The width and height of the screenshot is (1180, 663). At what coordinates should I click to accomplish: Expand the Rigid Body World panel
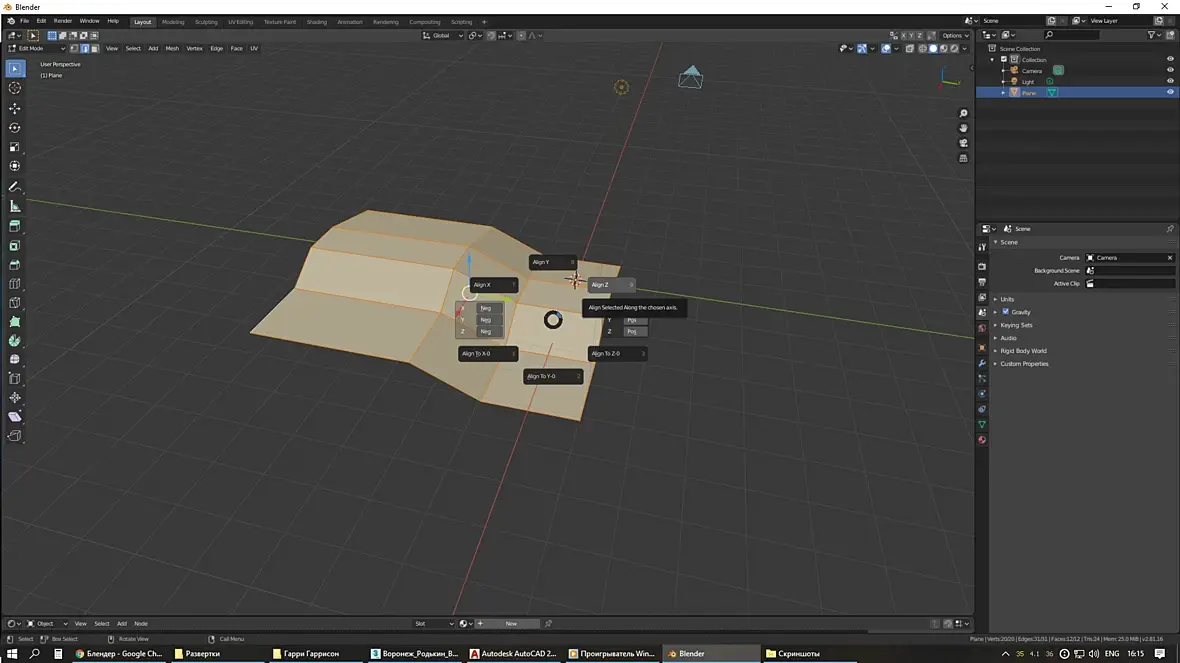(x=1022, y=351)
